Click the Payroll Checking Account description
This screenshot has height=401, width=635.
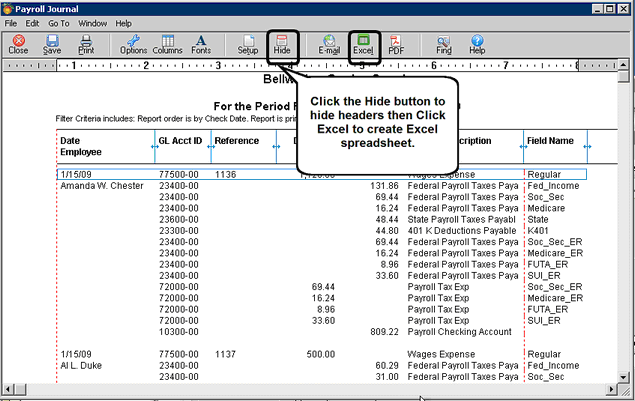point(459,332)
